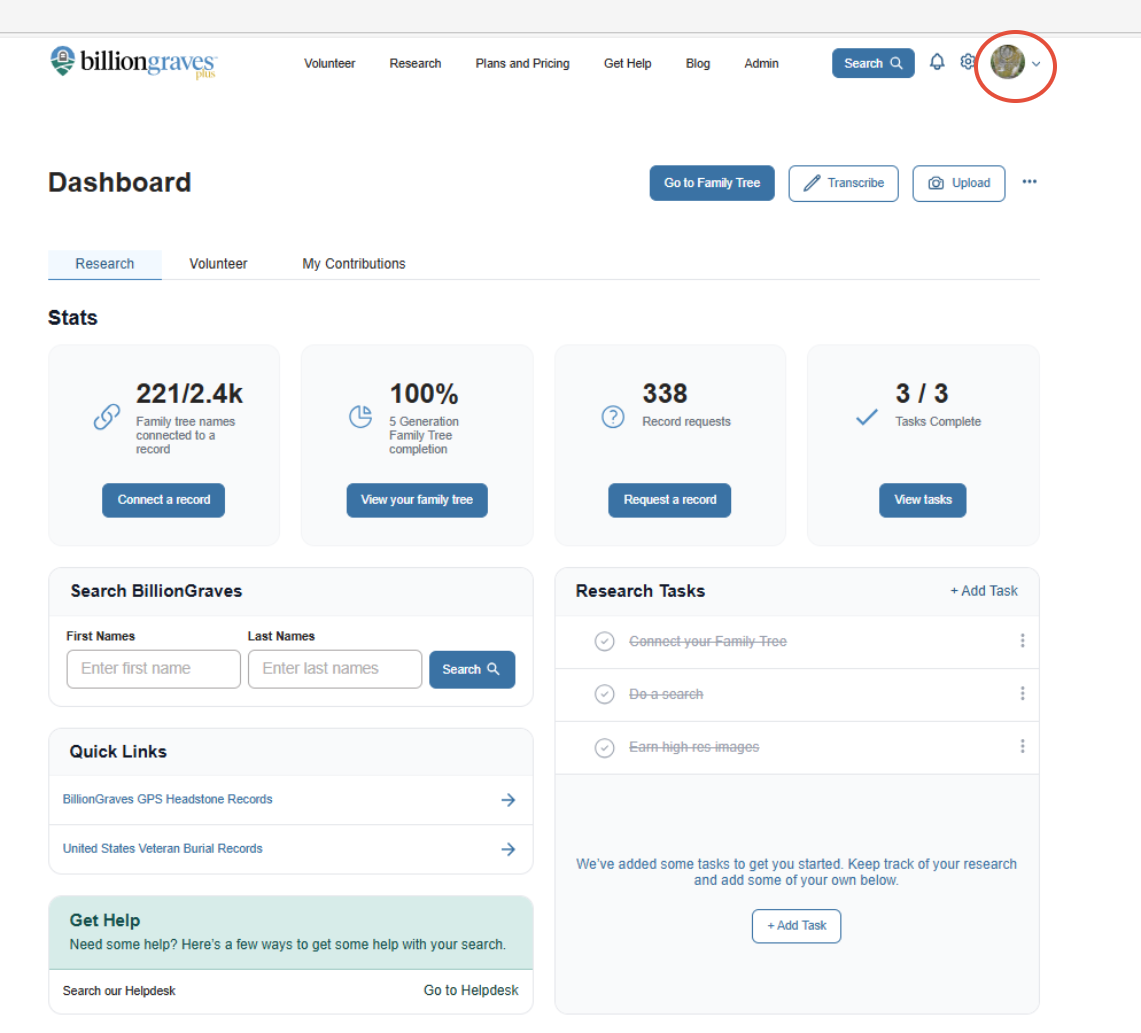Open the Blog page
The image size is (1141, 1033).
(x=698, y=63)
